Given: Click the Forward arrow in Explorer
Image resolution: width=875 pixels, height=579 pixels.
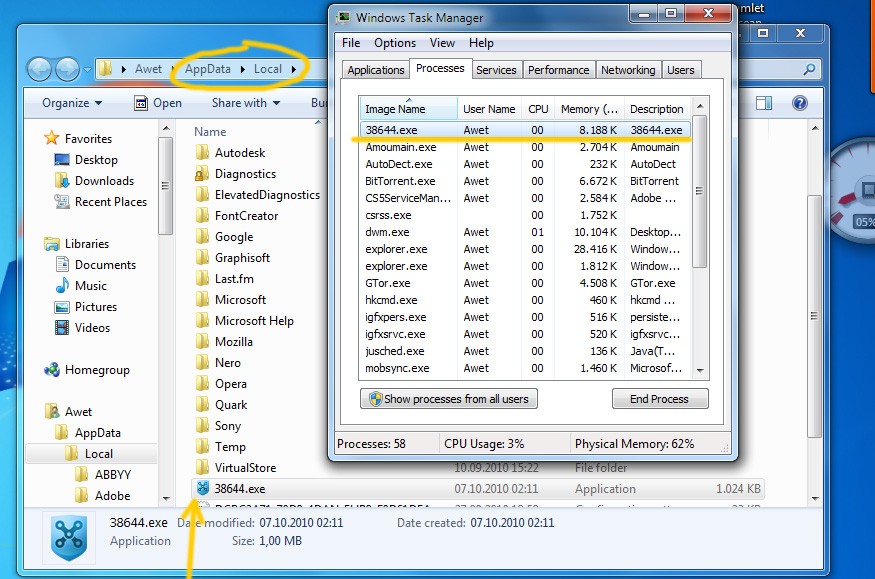Looking at the screenshot, I should coord(68,69).
